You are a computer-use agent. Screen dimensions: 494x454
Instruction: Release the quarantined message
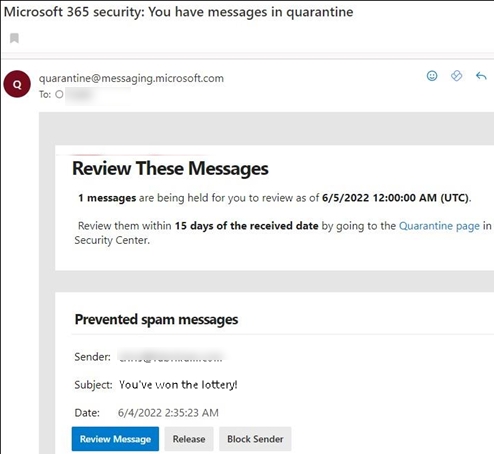coord(189,439)
